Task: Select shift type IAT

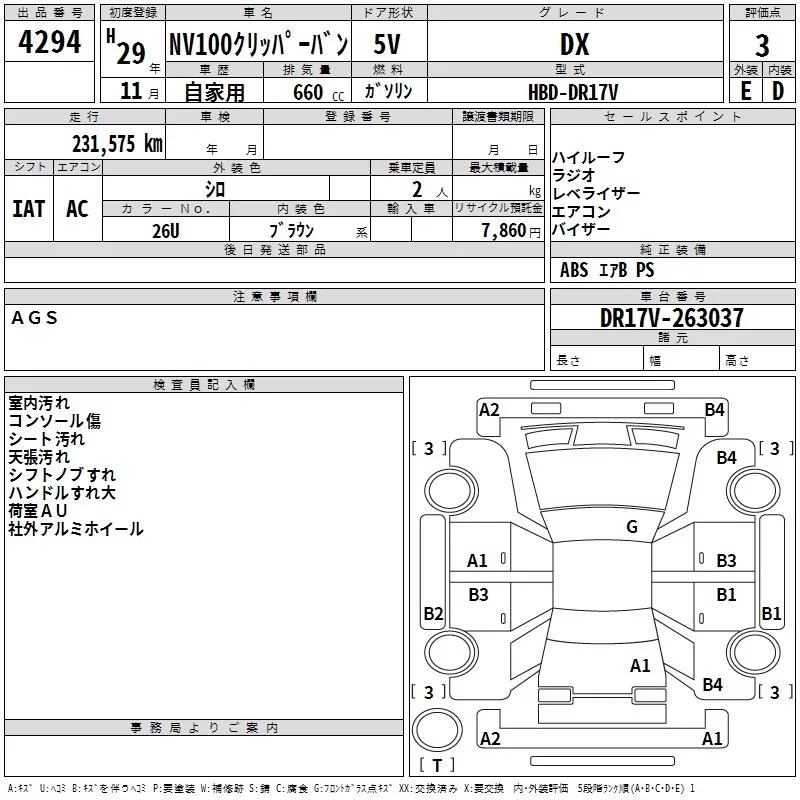Action: (29, 209)
